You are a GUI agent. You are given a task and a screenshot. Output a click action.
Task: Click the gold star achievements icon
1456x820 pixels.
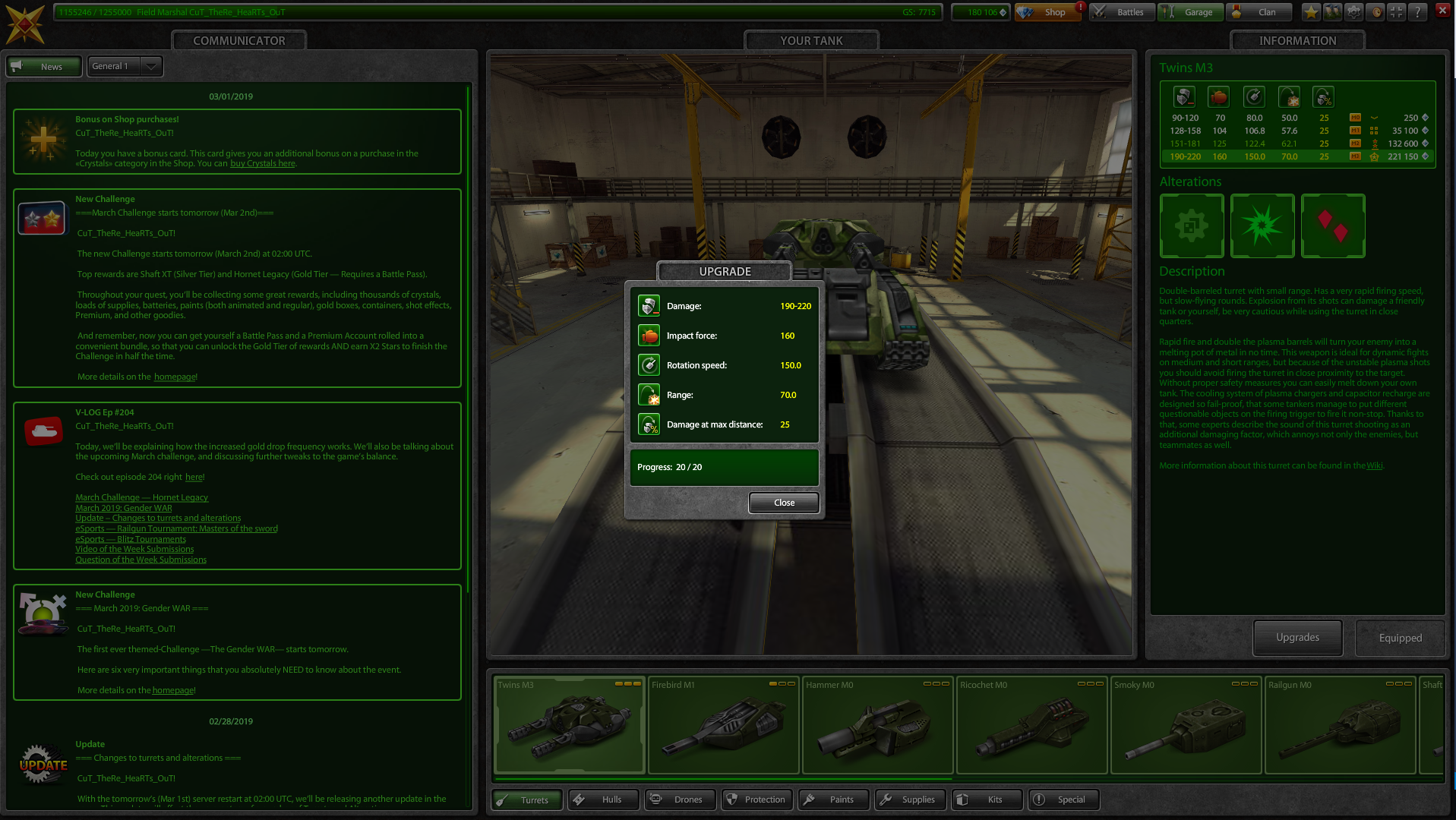point(1311,12)
